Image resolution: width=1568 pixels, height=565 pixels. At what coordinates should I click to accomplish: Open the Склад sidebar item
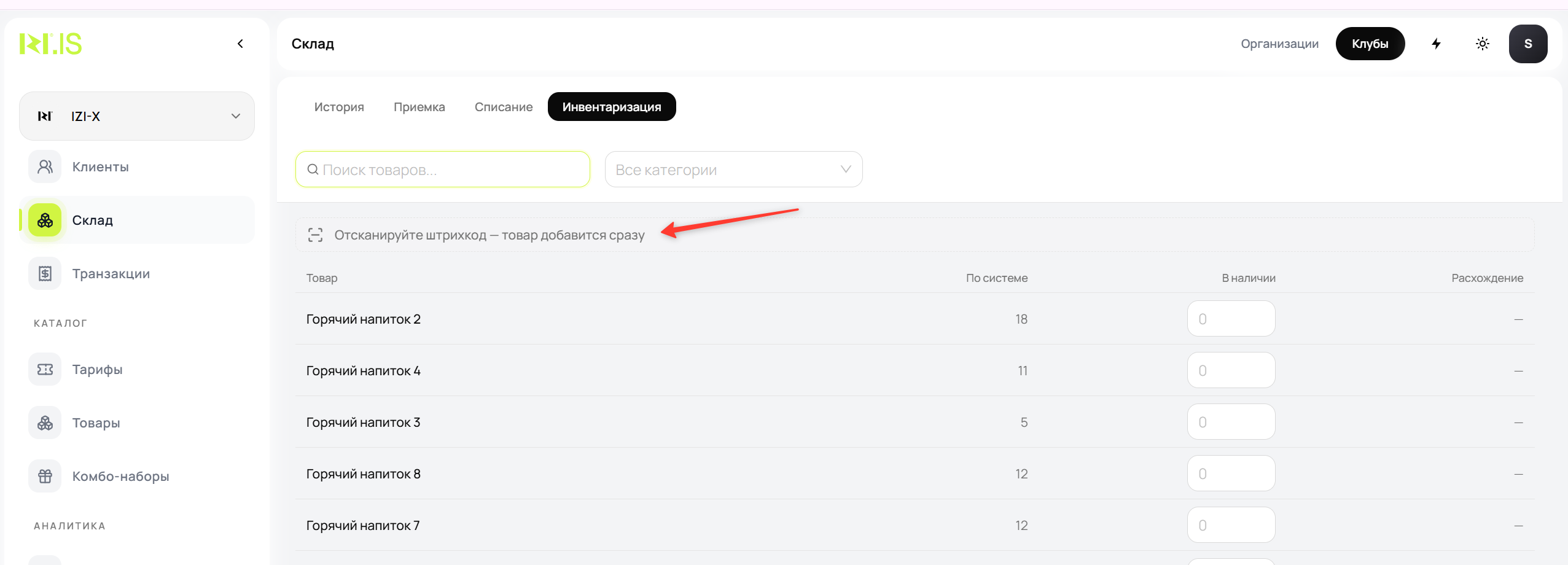click(137, 220)
